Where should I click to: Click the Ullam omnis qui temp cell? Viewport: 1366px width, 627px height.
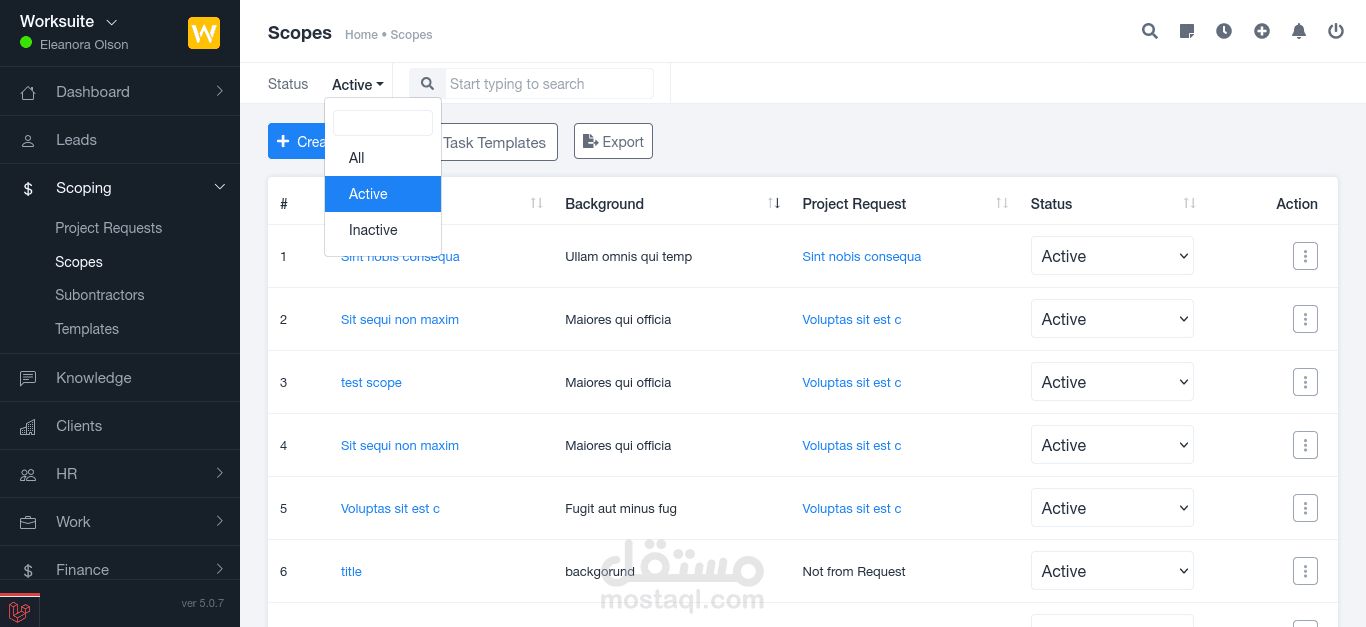628,256
